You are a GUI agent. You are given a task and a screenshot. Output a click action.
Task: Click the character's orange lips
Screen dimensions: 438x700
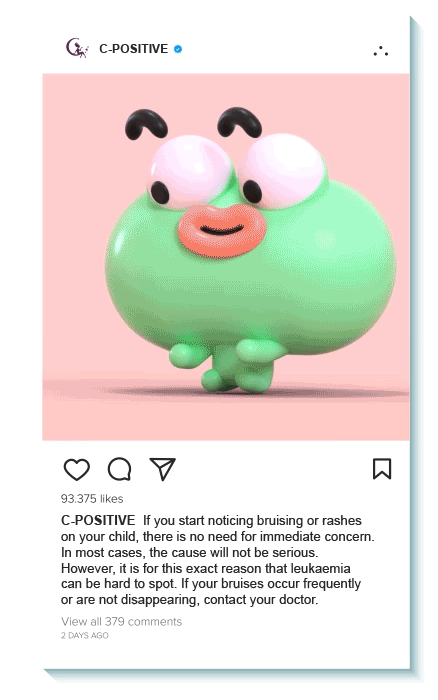click(x=222, y=231)
